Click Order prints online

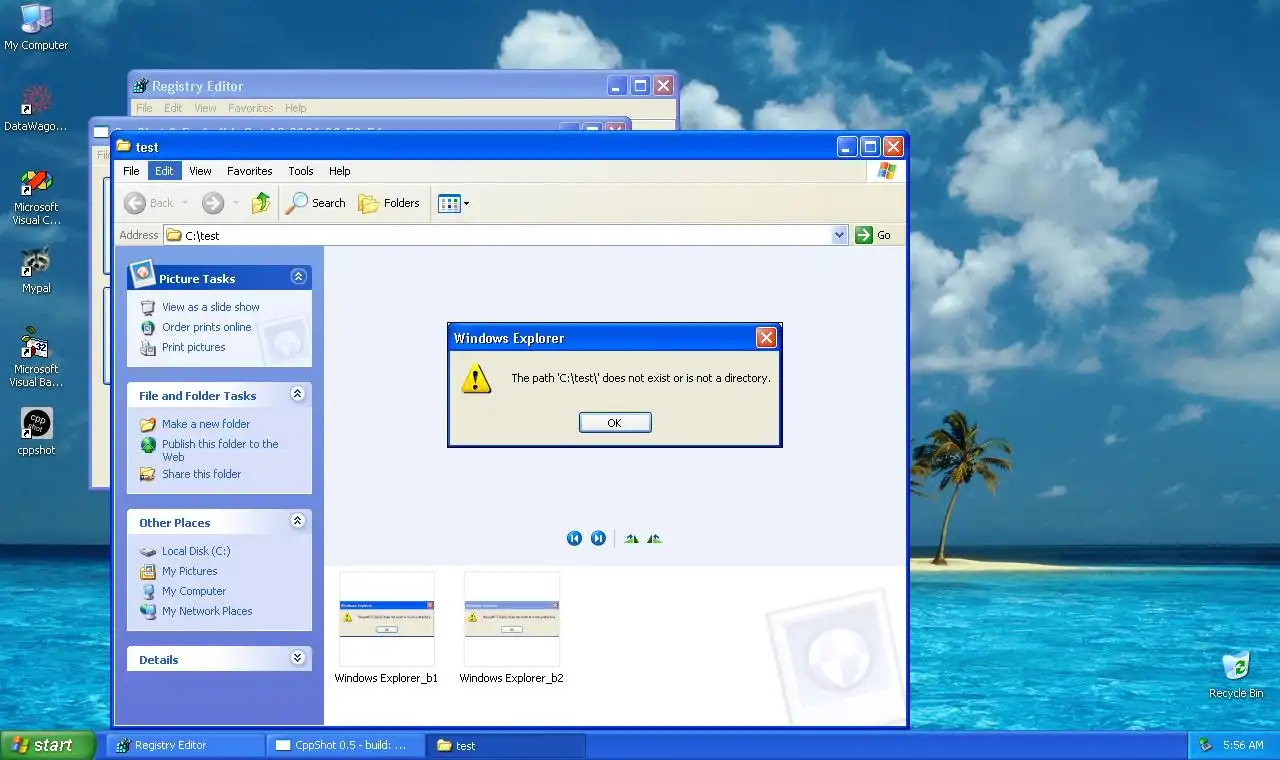206,327
